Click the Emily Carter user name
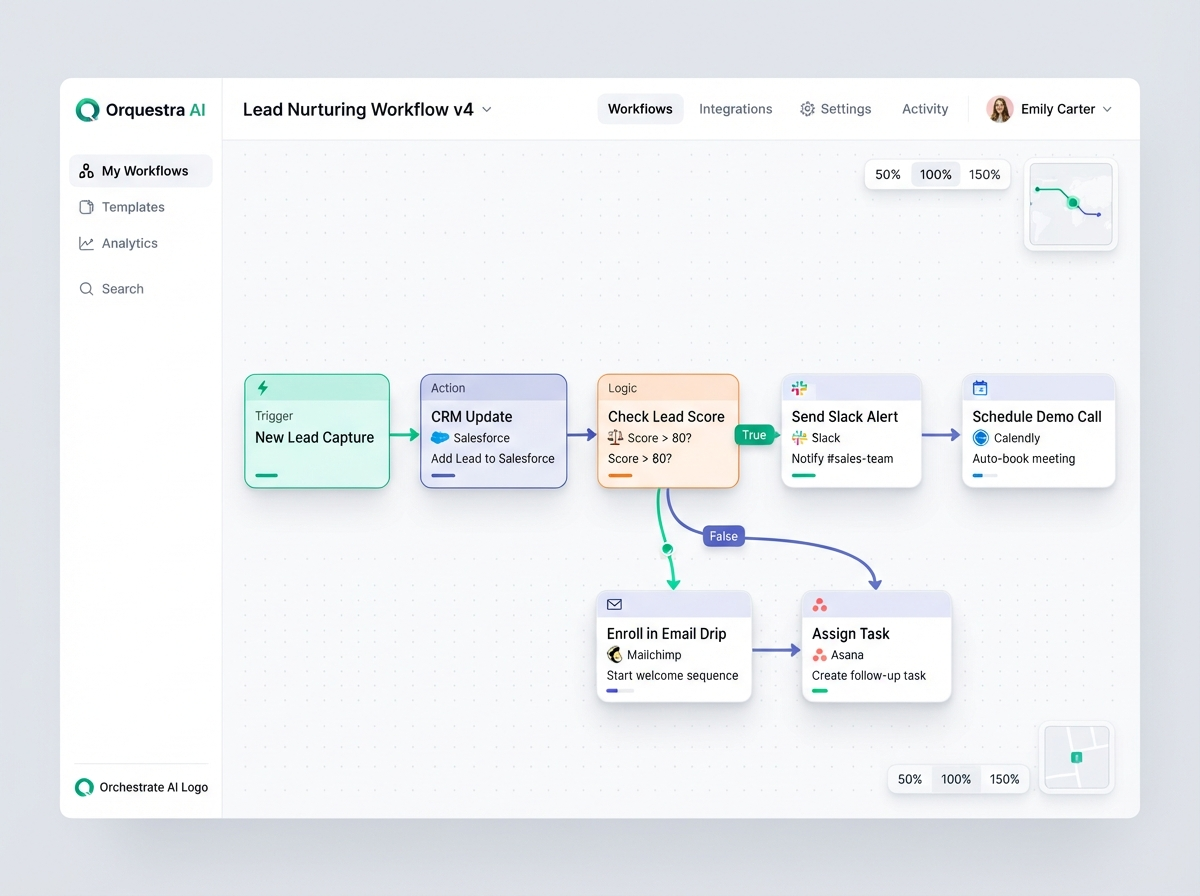Image resolution: width=1200 pixels, height=896 pixels. coord(1058,109)
